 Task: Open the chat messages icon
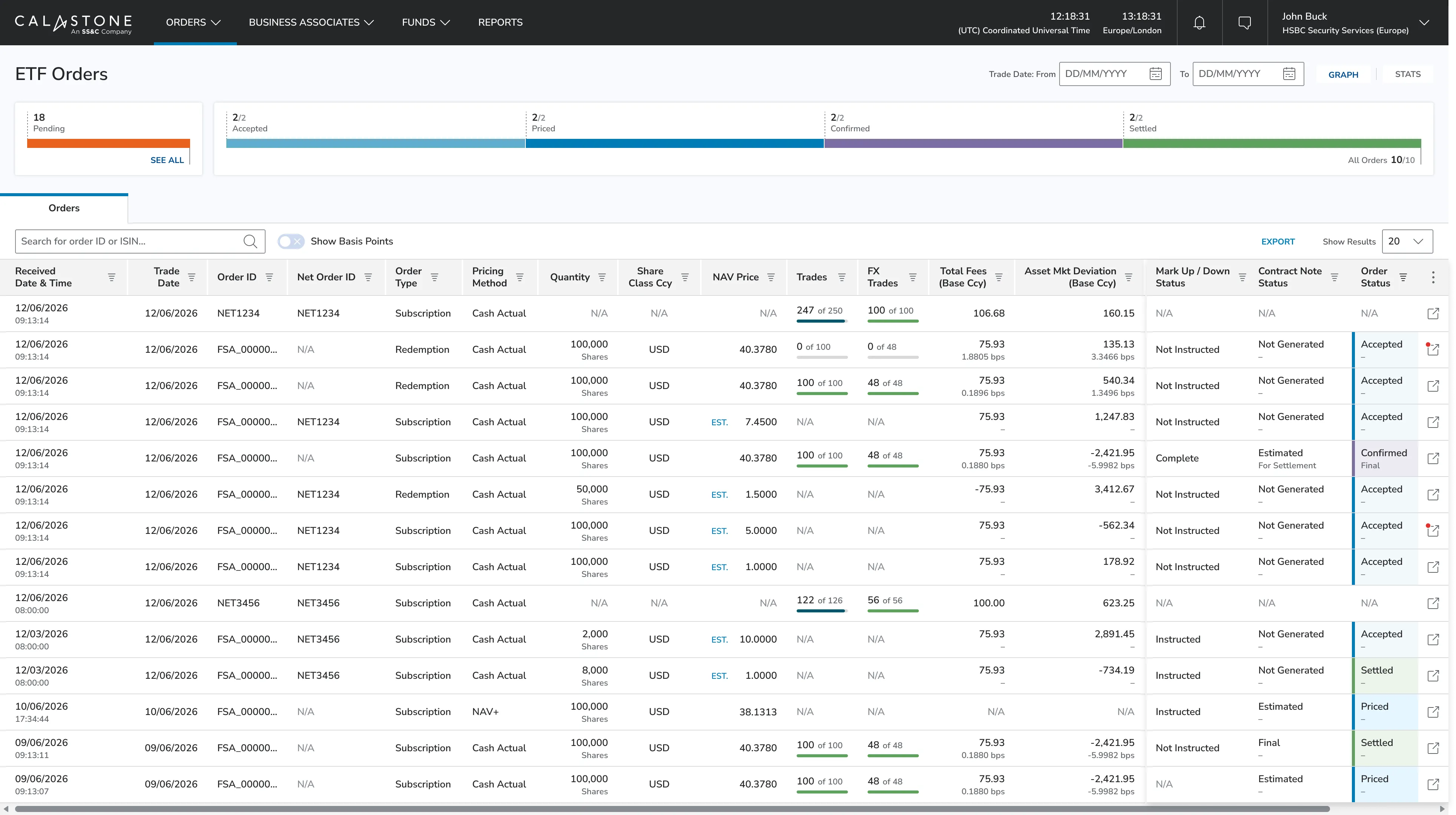click(x=1244, y=23)
